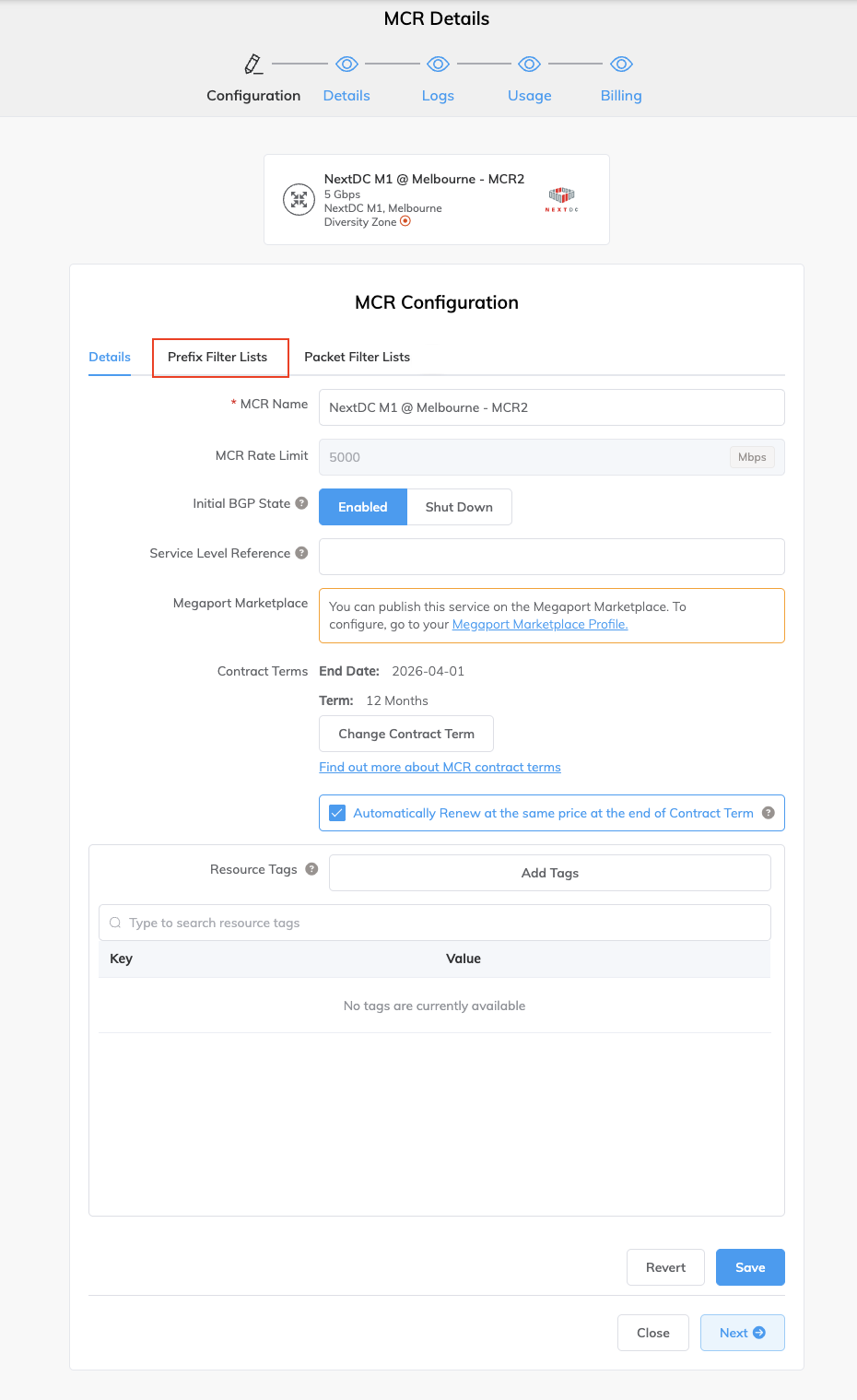The image size is (857, 1400).
Task: Open the Usage step eye icon
Action: coord(529,64)
